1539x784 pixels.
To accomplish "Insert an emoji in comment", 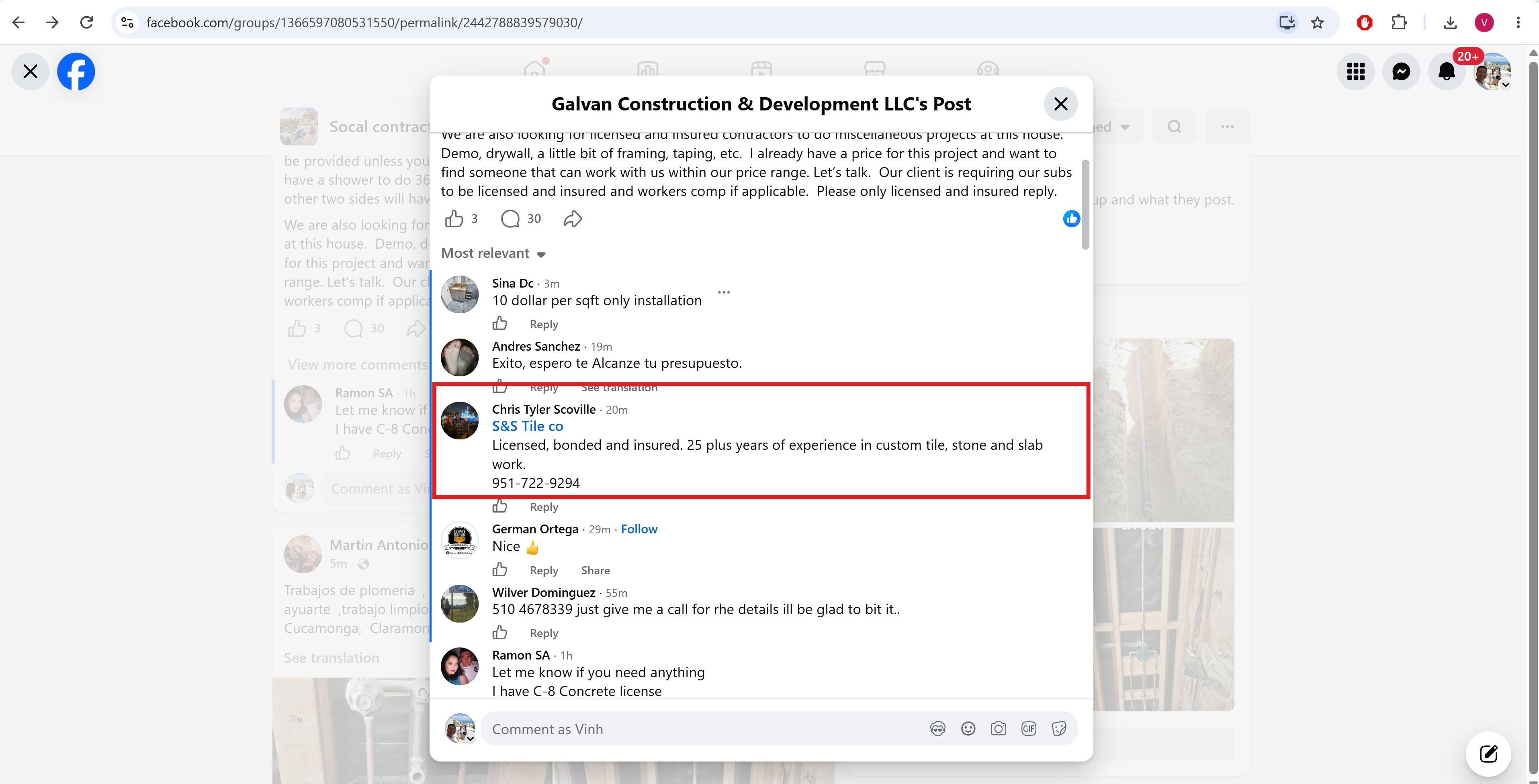I will tap(968, 729).
